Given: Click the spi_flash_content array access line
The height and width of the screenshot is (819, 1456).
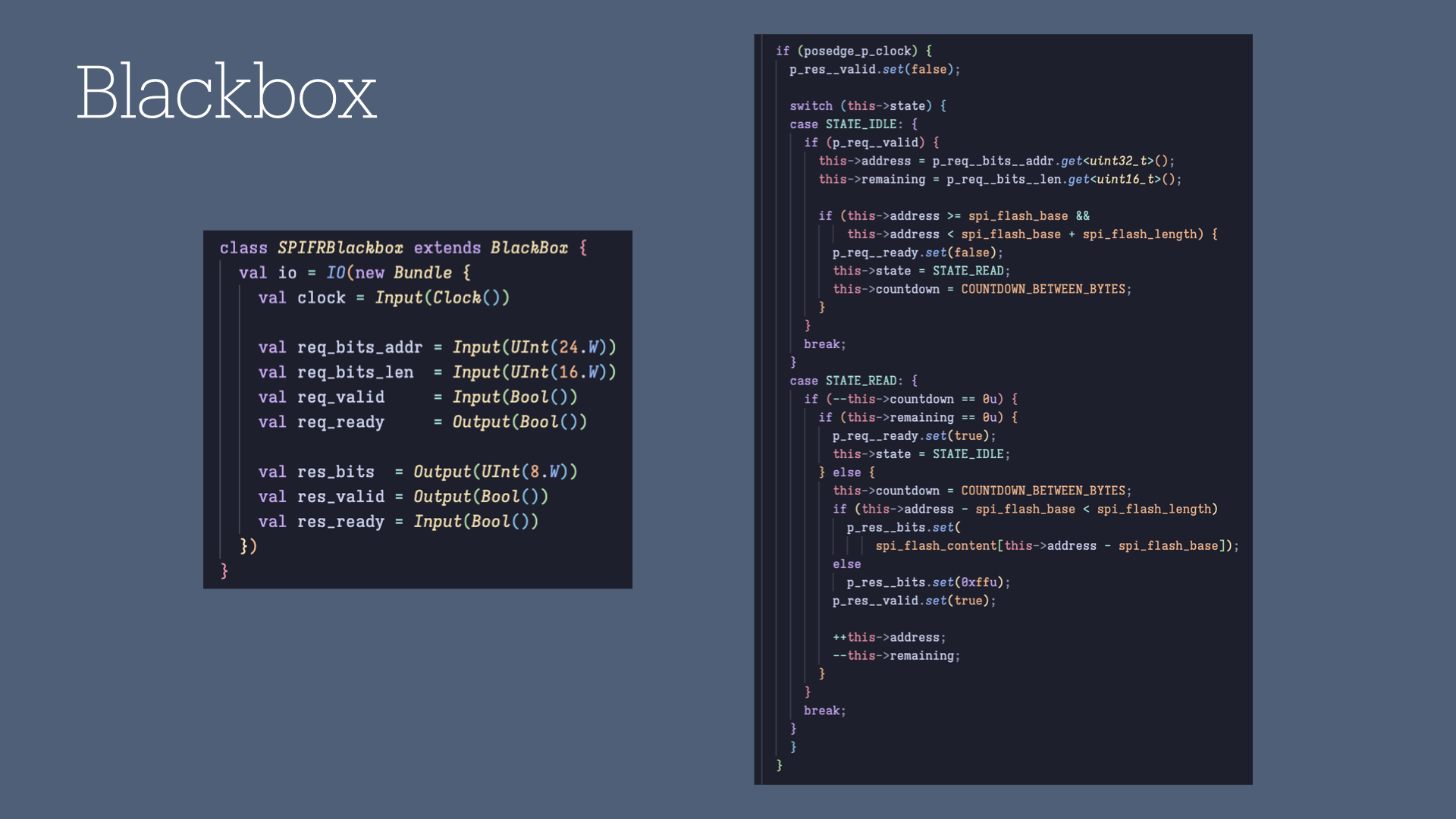Looking at the screenshot, I should coord(1057,545).
